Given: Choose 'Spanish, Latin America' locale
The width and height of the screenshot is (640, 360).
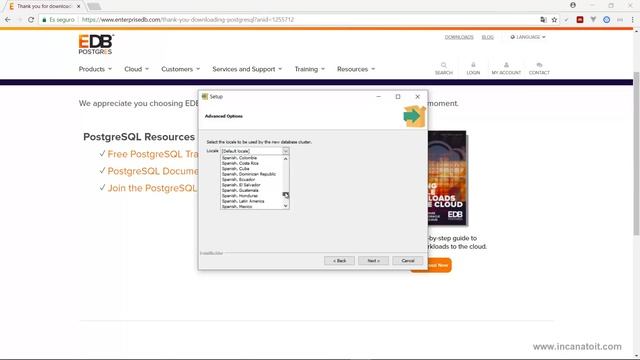Looking at the screenshot, I should coord(251,201).
